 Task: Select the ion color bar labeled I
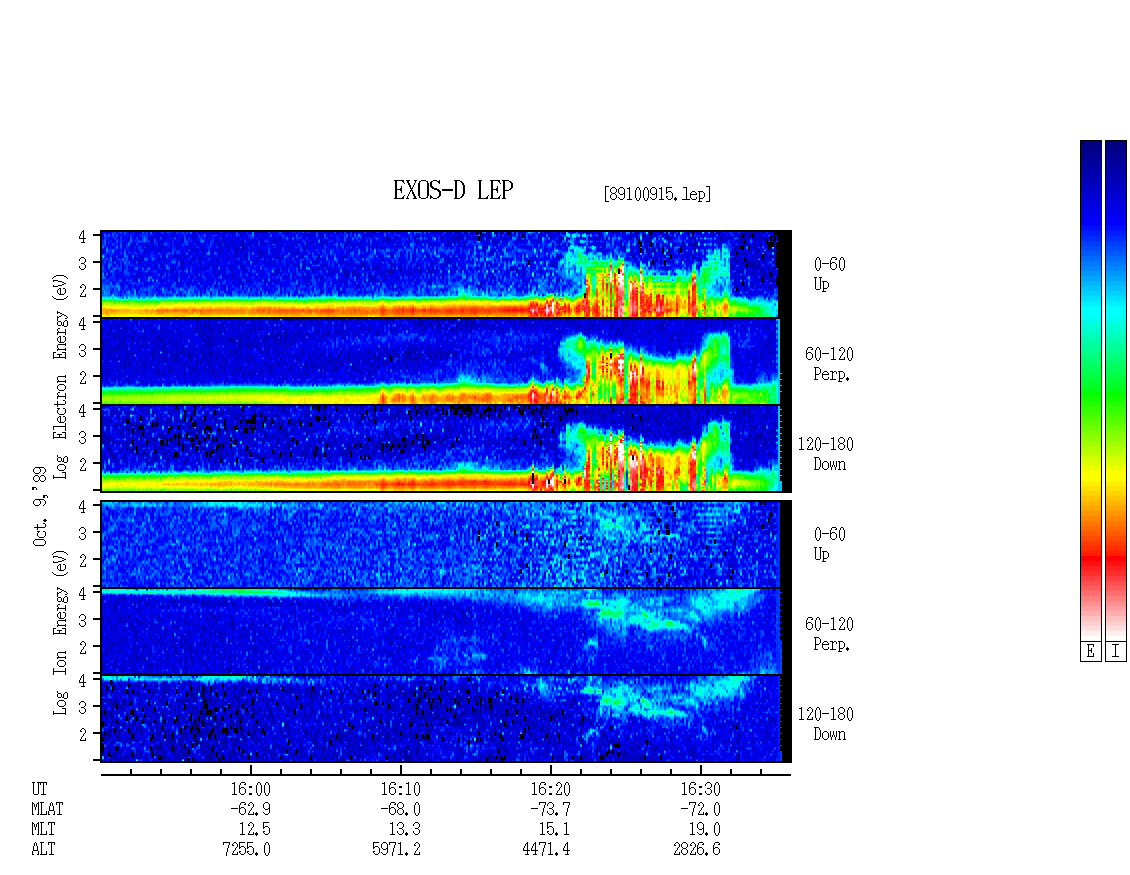(1116, 390)
